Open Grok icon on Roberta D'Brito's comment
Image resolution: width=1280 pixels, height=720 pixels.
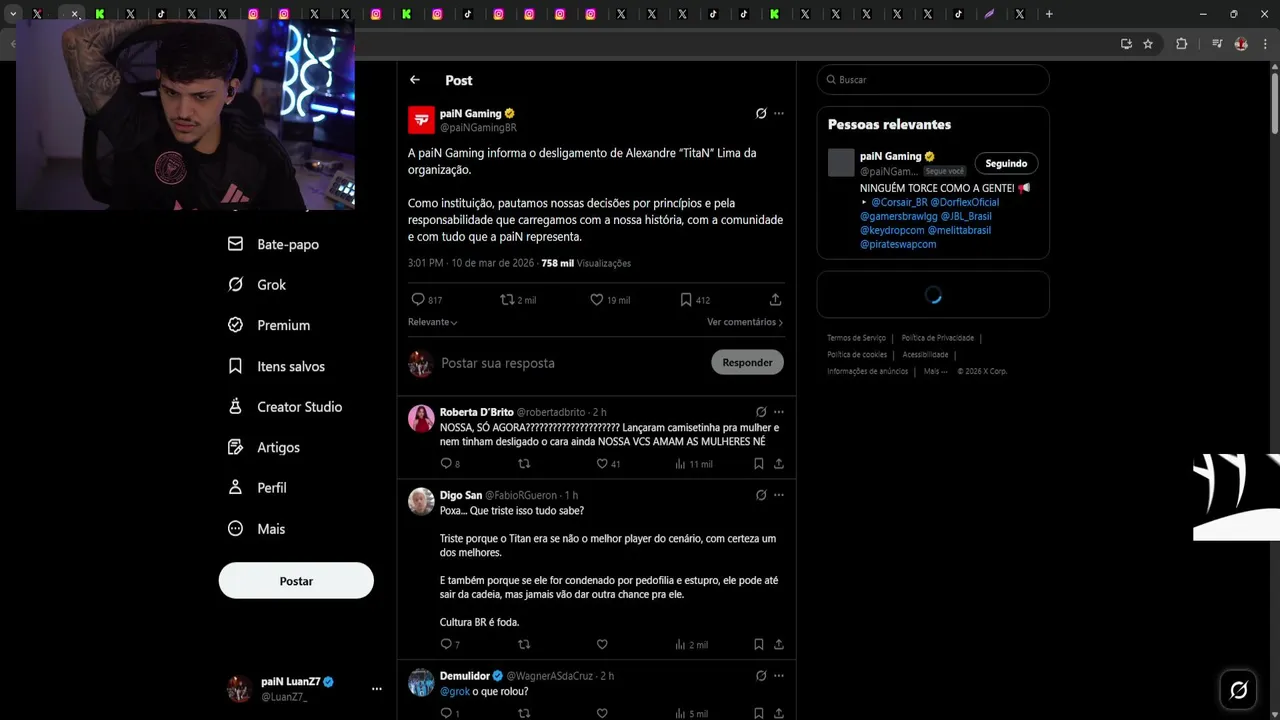click(x=761, y=412)
